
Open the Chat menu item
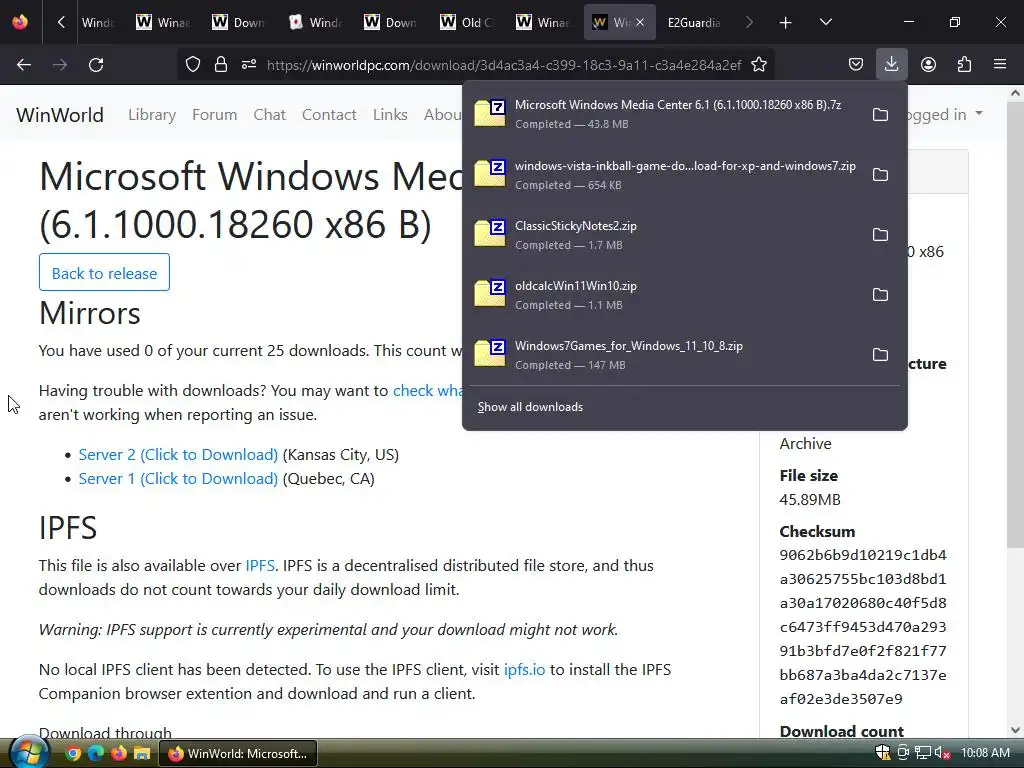pos(270,115)
